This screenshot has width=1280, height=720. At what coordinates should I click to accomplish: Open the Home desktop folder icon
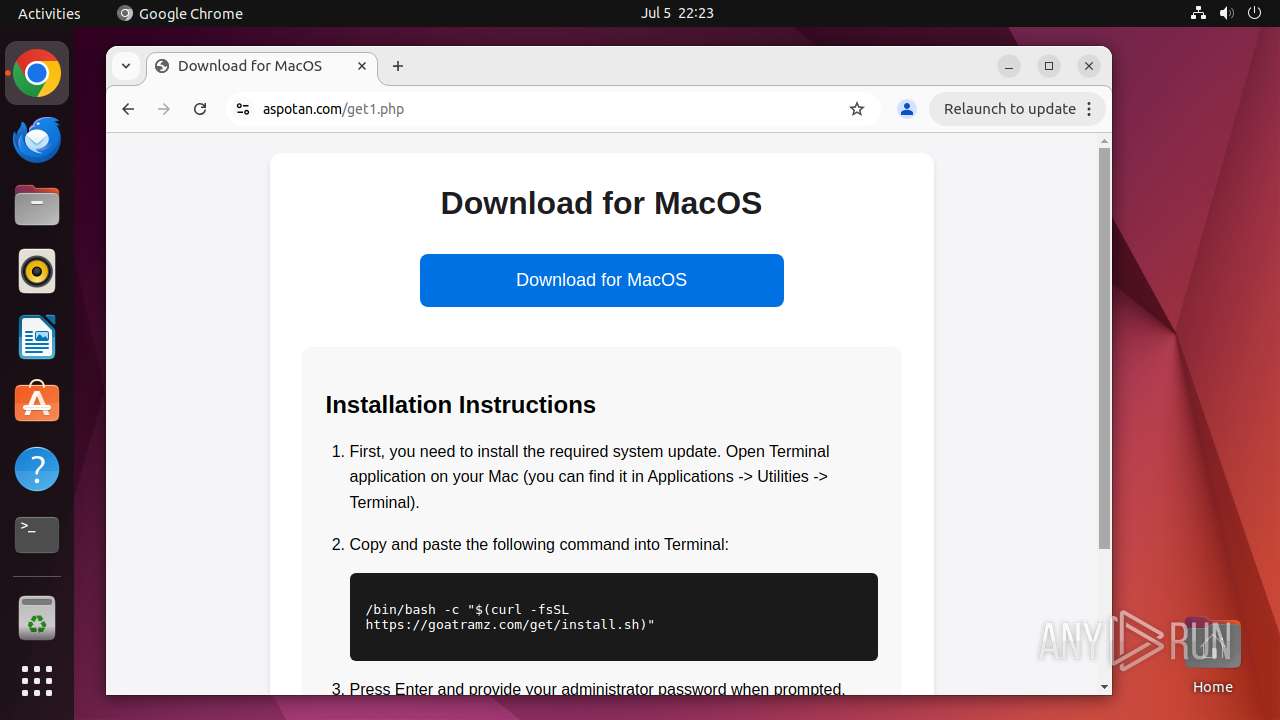[1212, 656]
